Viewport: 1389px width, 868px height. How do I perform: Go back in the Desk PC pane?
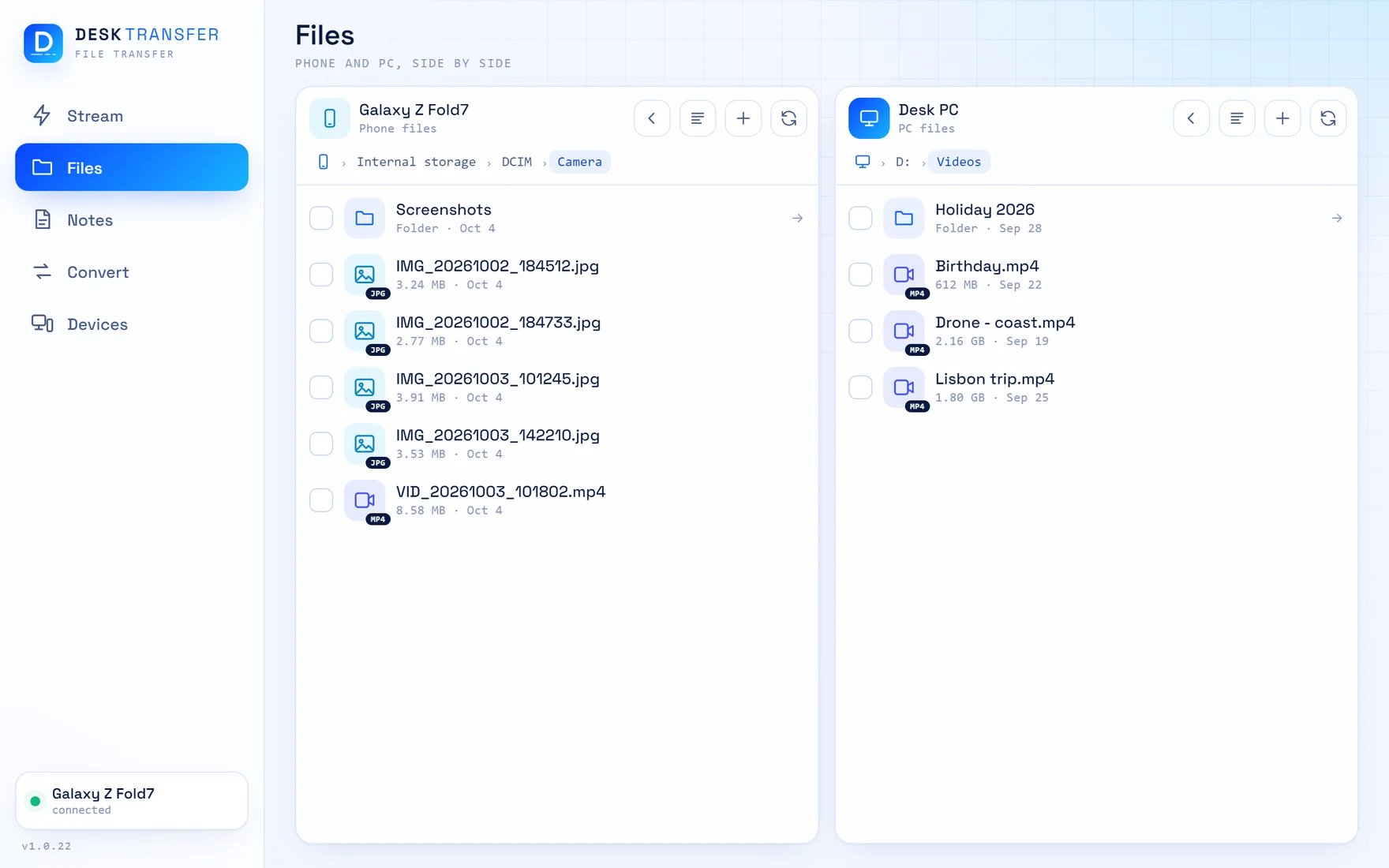(1191, 118)
